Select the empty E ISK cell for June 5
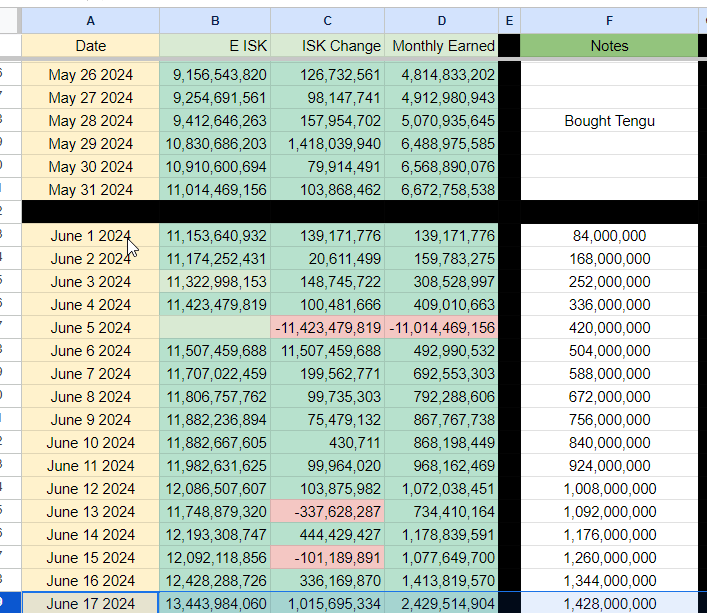707x613 pixels. click(214, 328)
